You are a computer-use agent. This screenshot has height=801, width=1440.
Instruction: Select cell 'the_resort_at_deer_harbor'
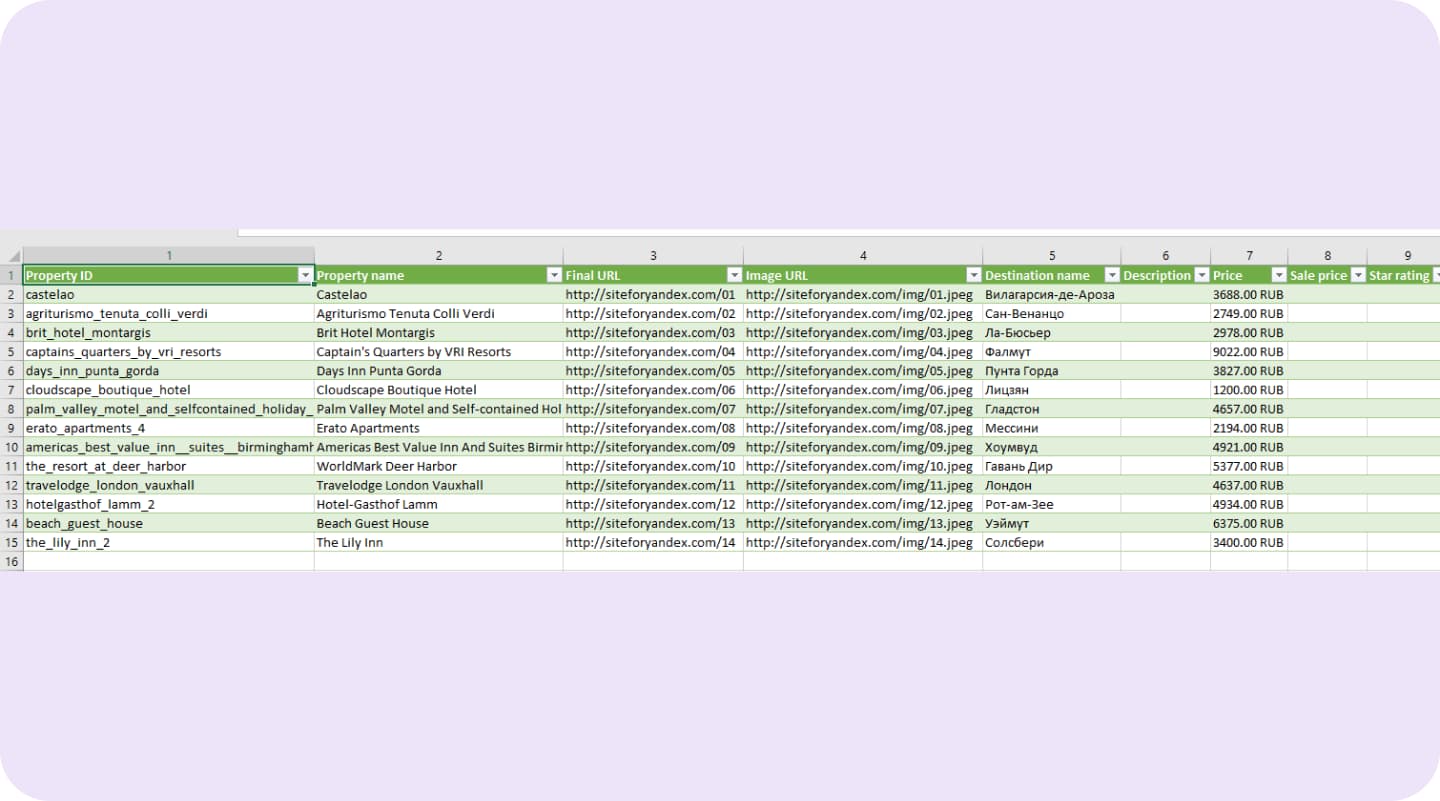(x=168, y=466)
